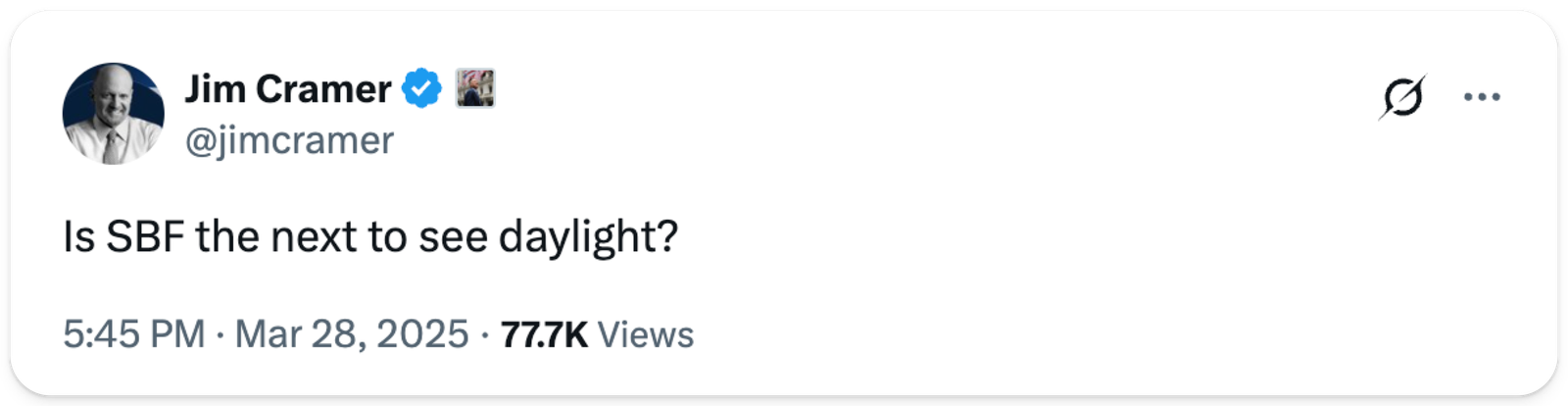Click the year "2025" in the timestamp
The image size is (1568, 406).
pyautogui.click(x=422, y=334)
